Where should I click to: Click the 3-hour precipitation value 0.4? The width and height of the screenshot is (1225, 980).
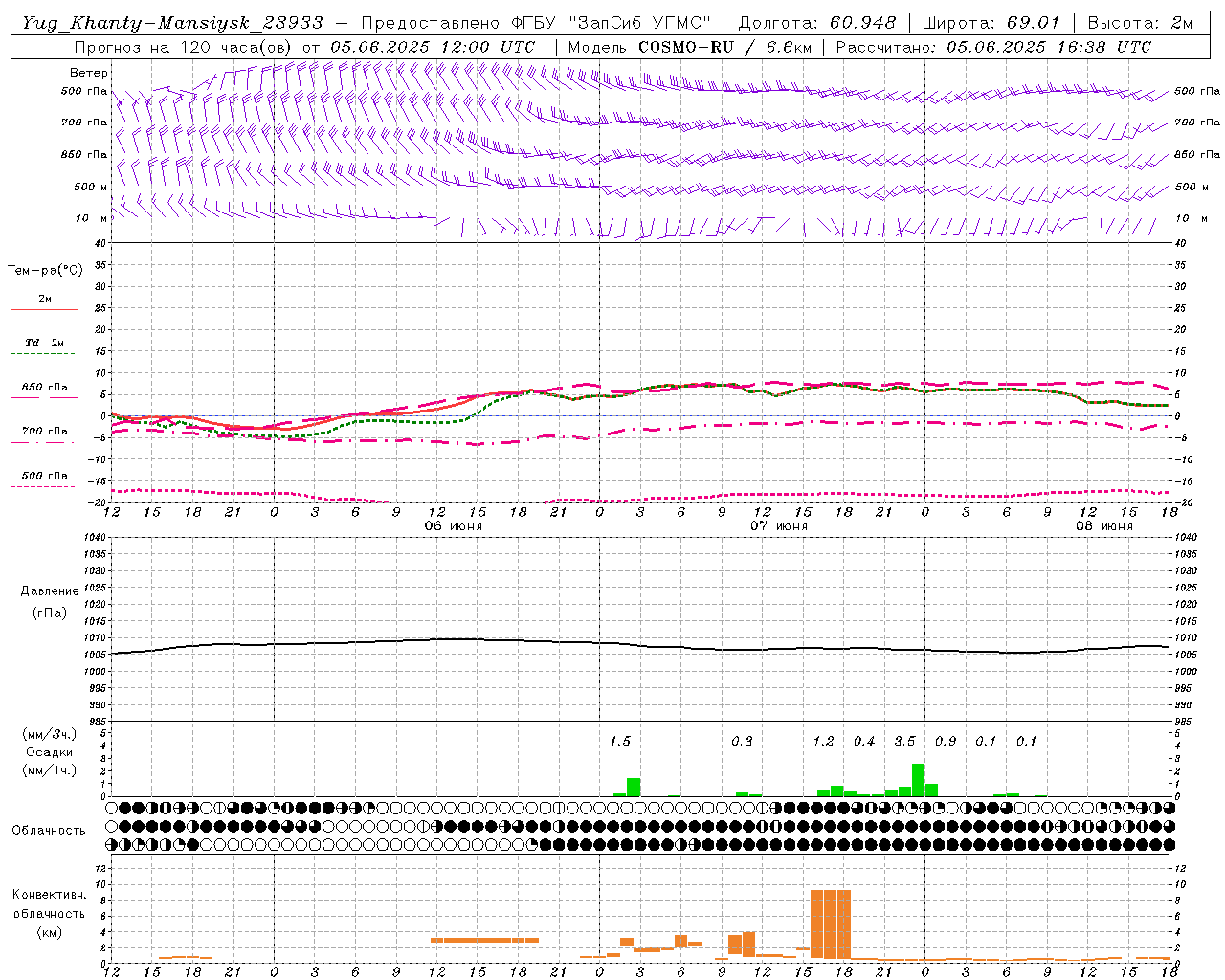click(x=864, y=742)
